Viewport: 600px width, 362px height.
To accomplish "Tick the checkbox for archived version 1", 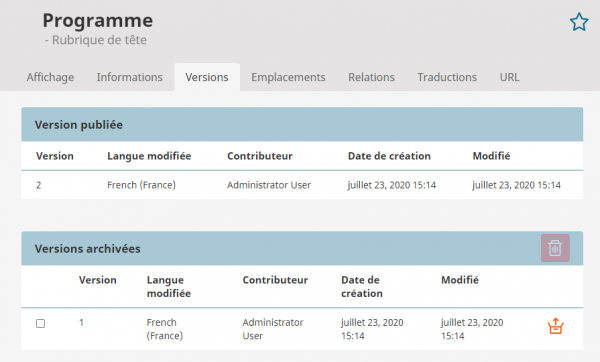I will tap(41, 323).
